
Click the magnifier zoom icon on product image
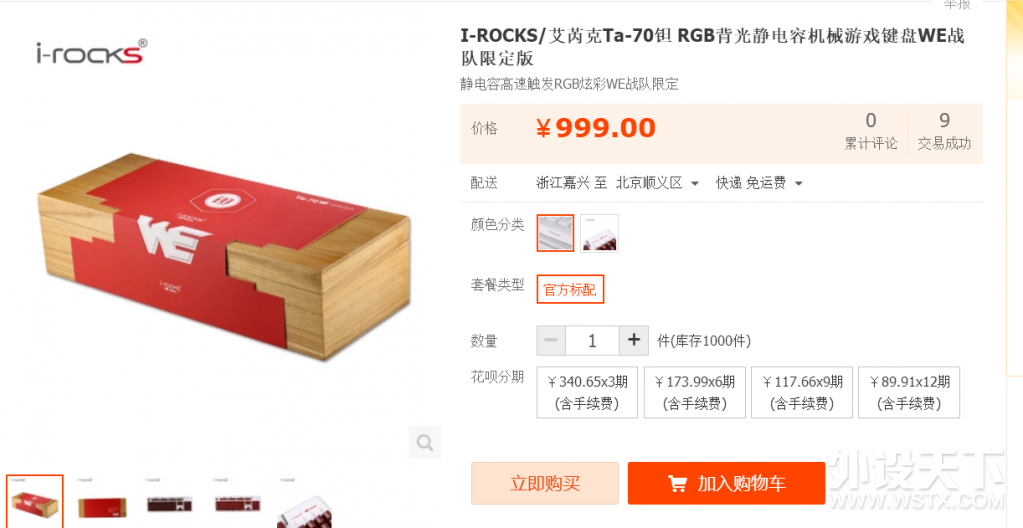(x=425, y=443)
